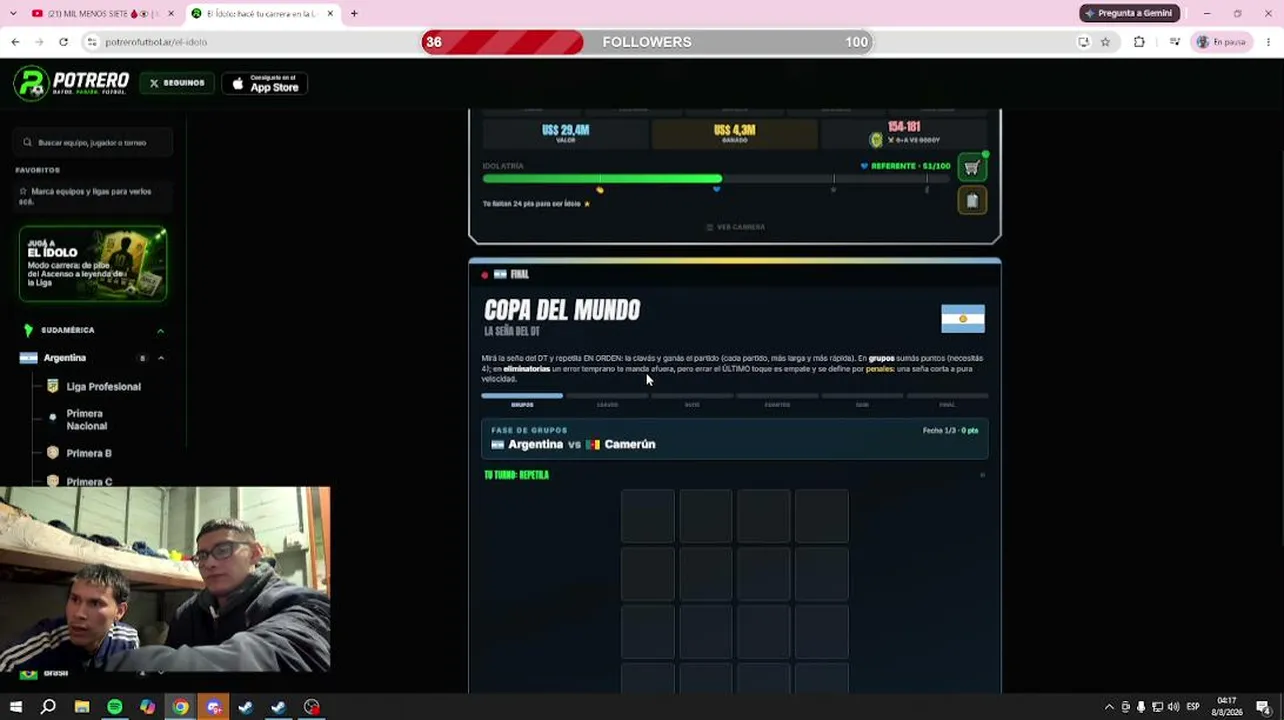Viewport: 1284px width, 720px height.
Task: Open the taskbar clock and date
Action: click(1227, 707)
